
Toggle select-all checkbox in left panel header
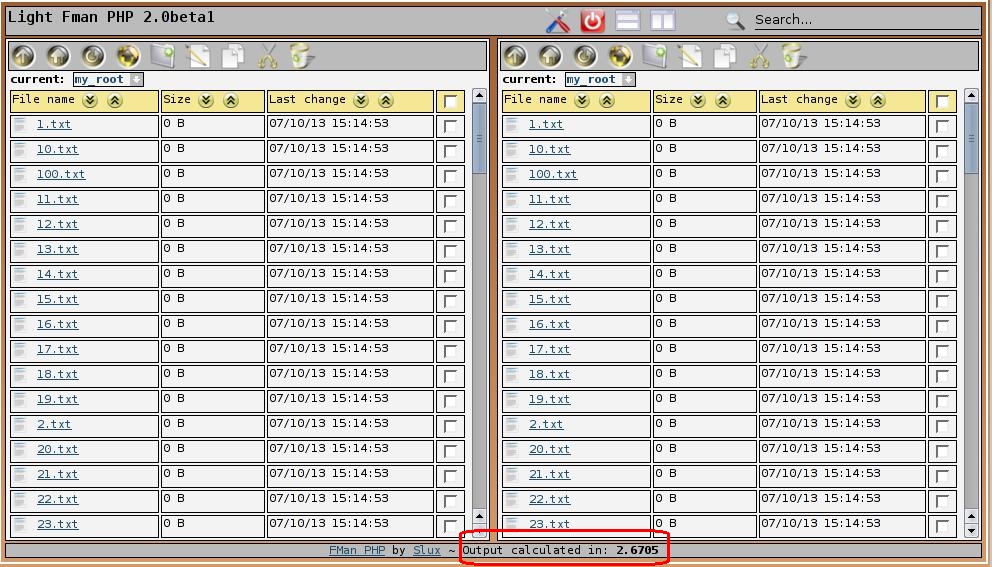click(450, 102)
